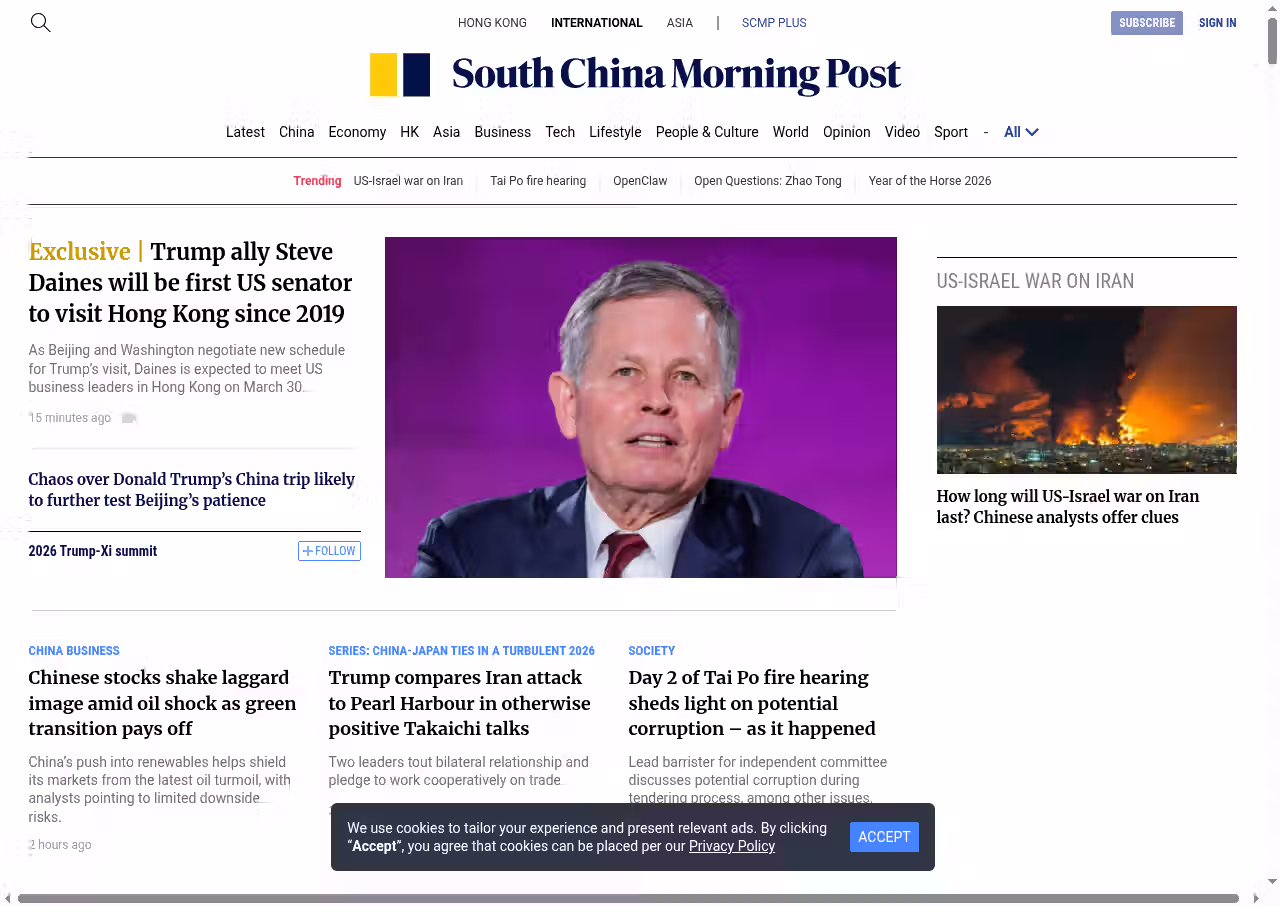This screenshot has width=1280, height=906.
Task: Open trending topic Tai Po fire hearing
Action: point(538,181)
